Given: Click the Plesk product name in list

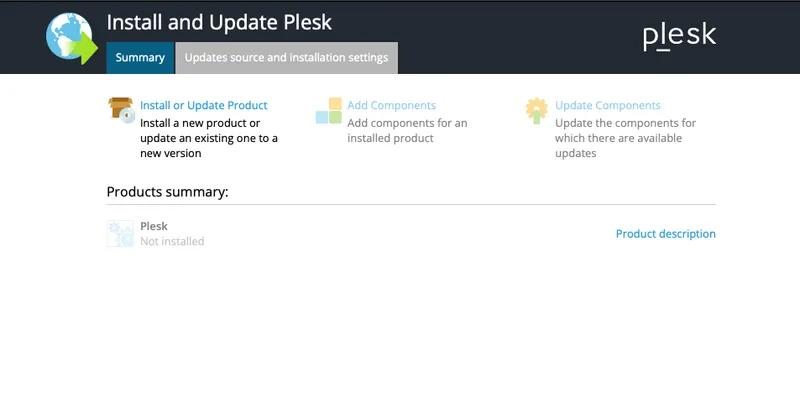Looking at the screenshot, I should point(154,226).
